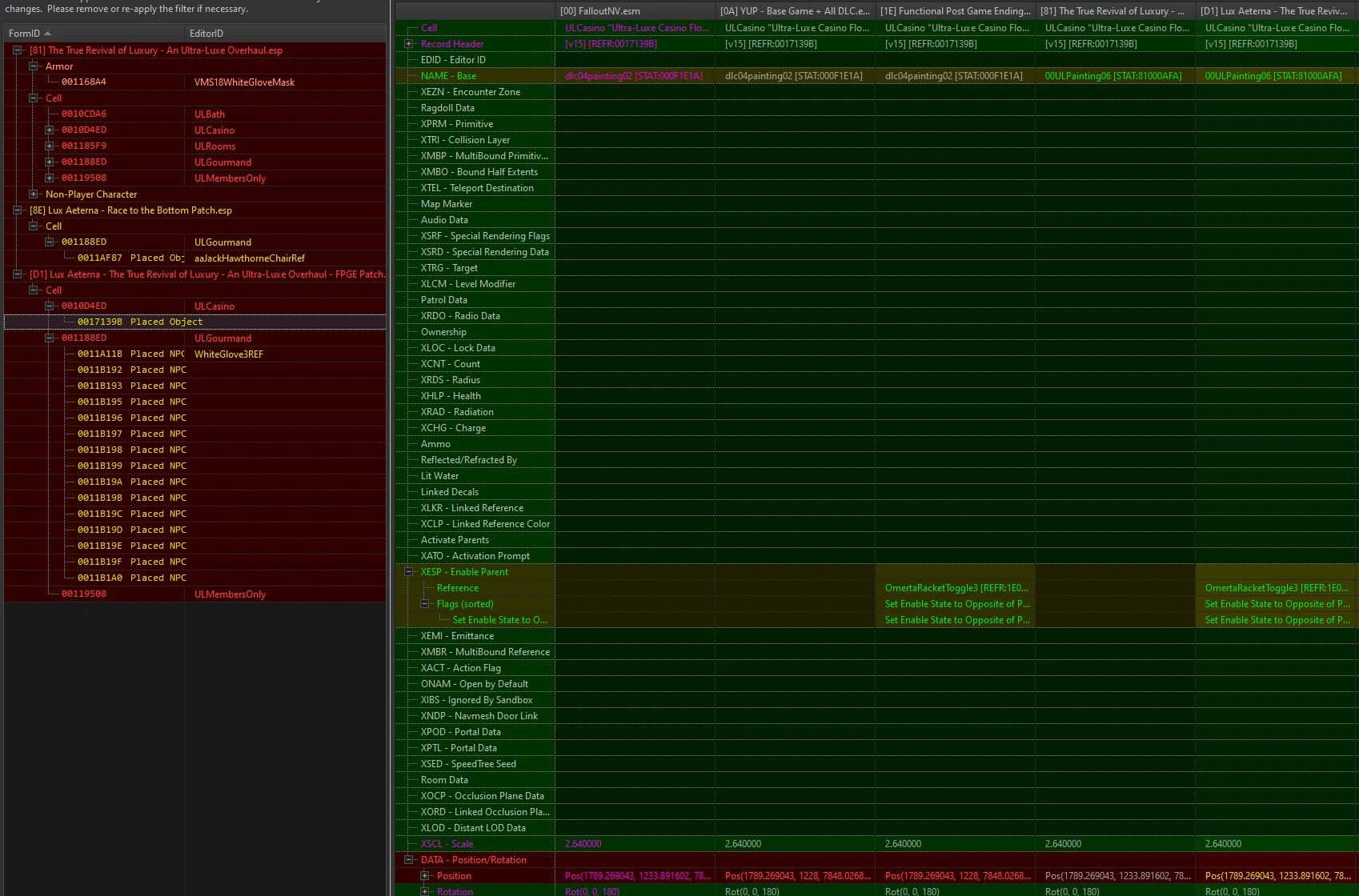
Task: Select the 0011AF87 aaJackHawthorneChairRef placed object
Action: [x=195, y=258]
